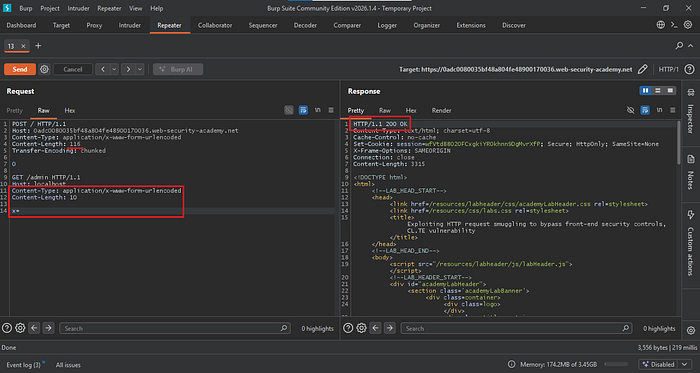Go forward to next request in history

tap(129, 69)
